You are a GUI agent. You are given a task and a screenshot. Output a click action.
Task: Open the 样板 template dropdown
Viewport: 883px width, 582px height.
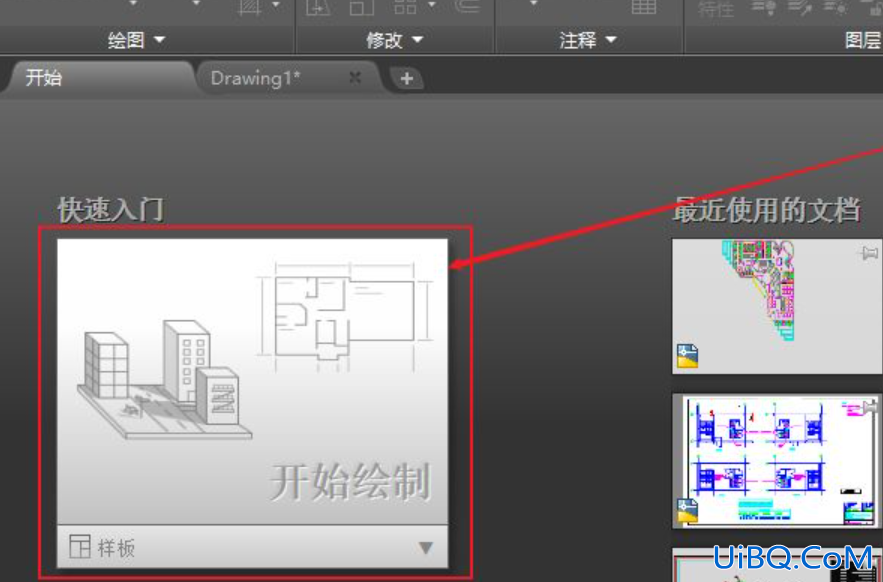[x=252, y=547]
